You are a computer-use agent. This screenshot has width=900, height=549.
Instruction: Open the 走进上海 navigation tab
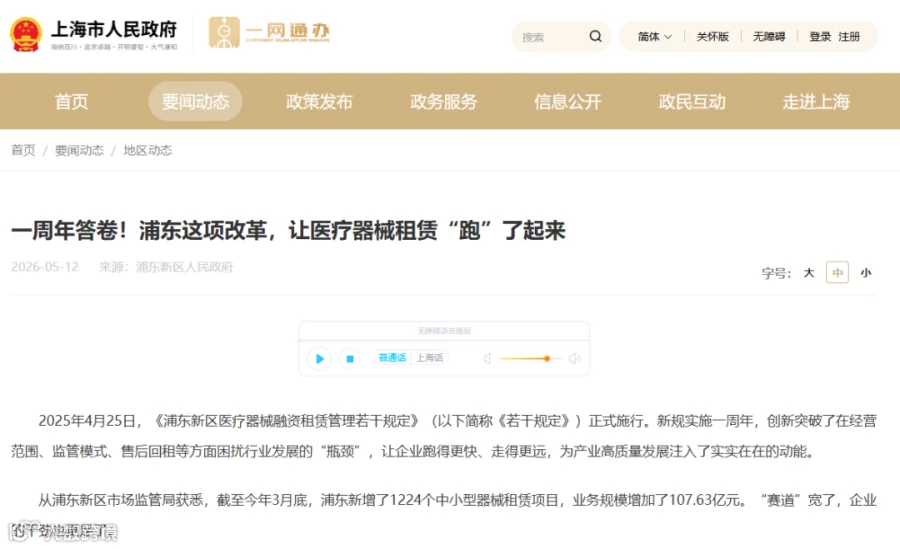816,102
